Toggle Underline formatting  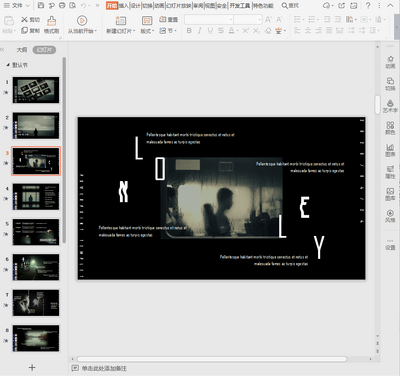coord(210,31)
